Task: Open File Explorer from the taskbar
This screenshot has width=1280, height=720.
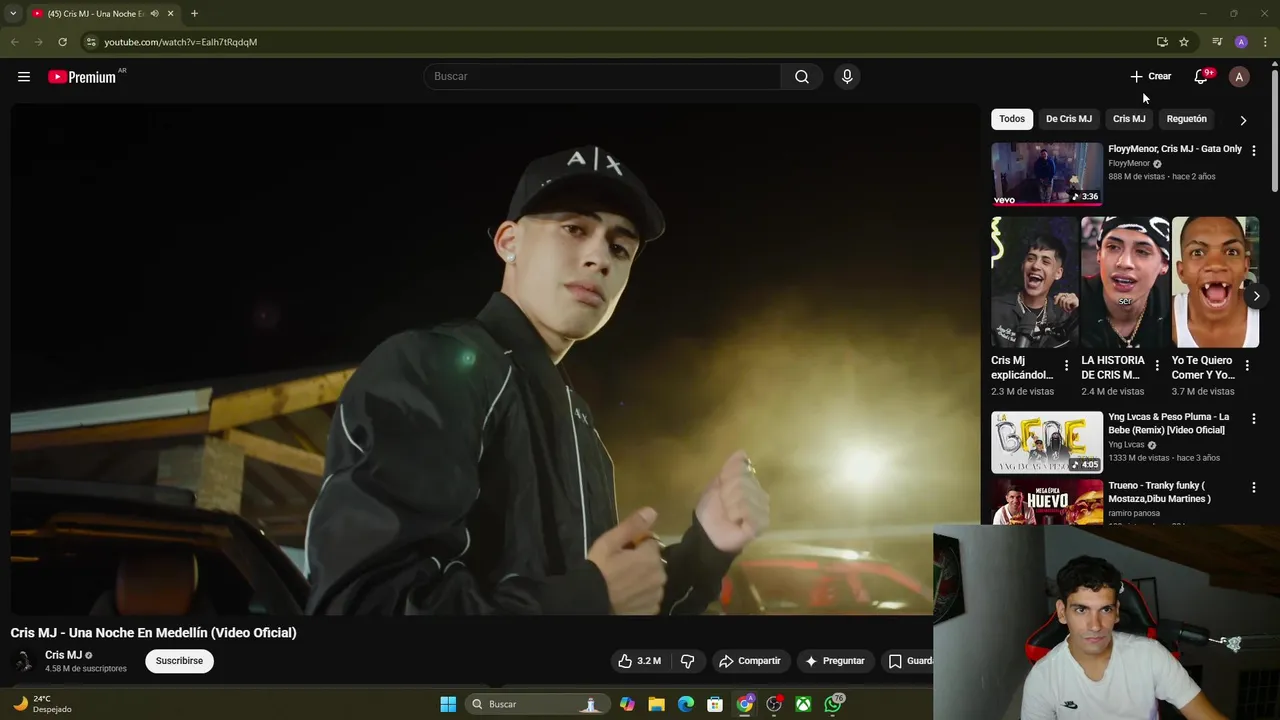Action: [x=656, y=704]
